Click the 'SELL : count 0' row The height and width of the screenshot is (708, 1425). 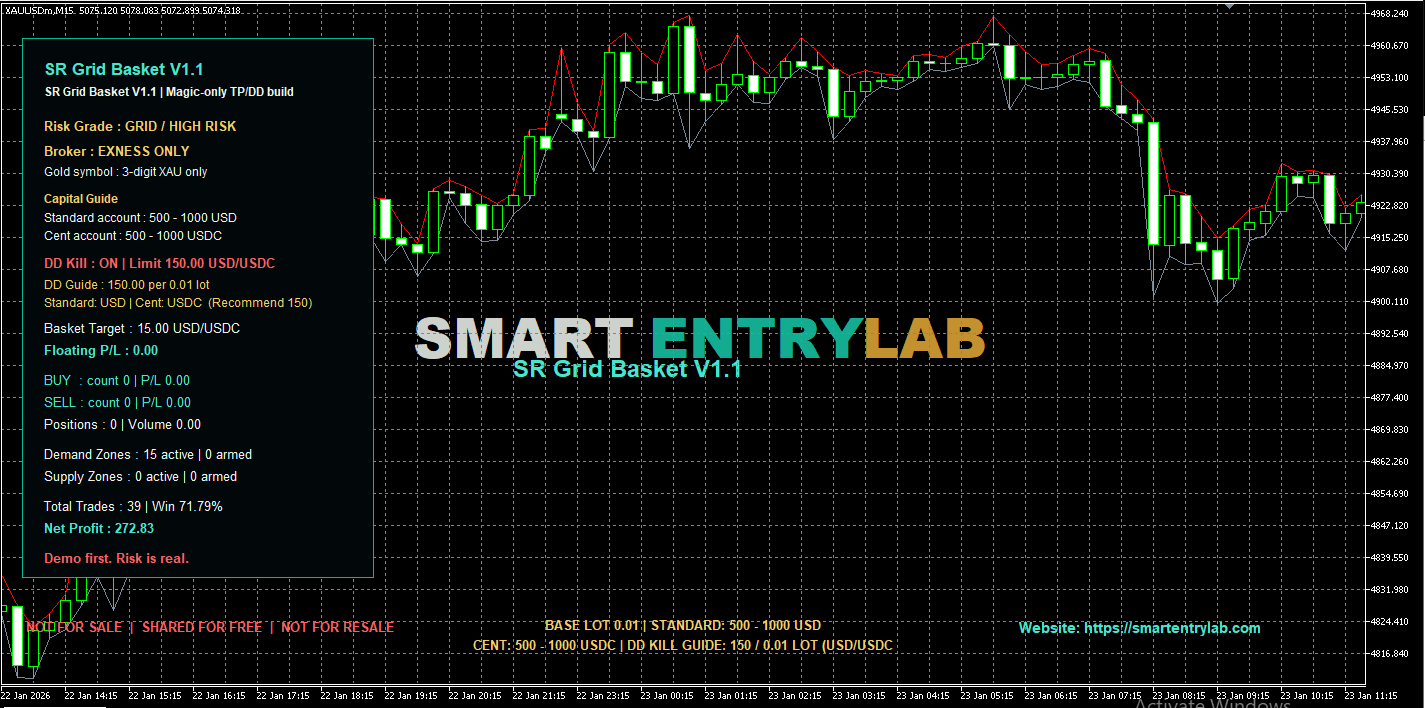coord(117,403)
